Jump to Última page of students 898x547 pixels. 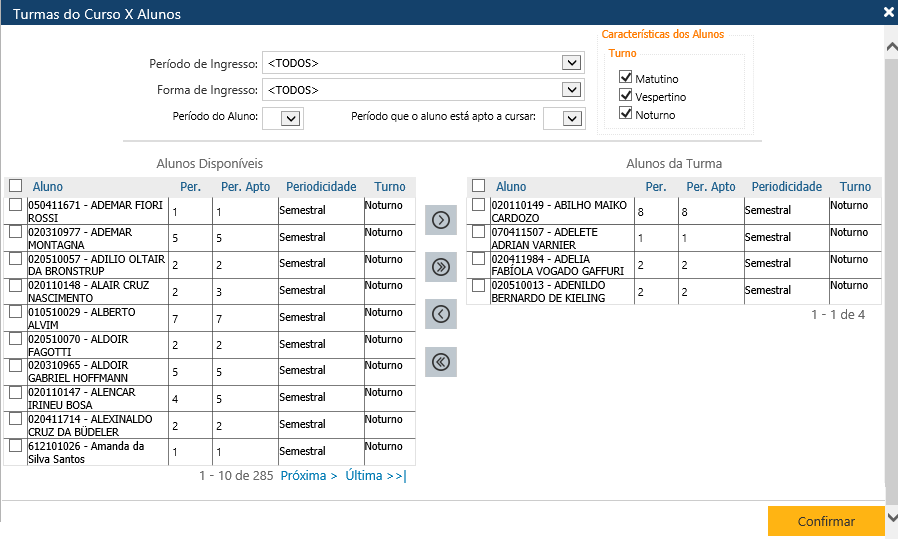[x=375, y=476]
